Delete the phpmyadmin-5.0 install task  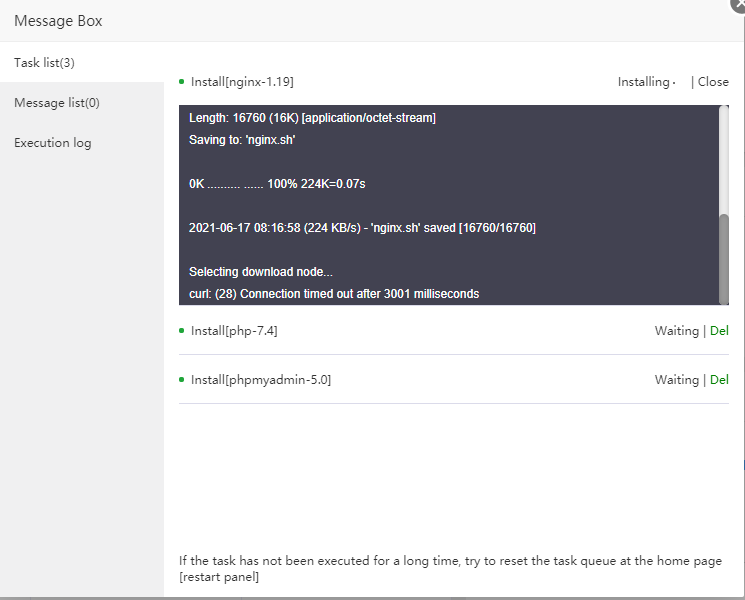(719, 380)
